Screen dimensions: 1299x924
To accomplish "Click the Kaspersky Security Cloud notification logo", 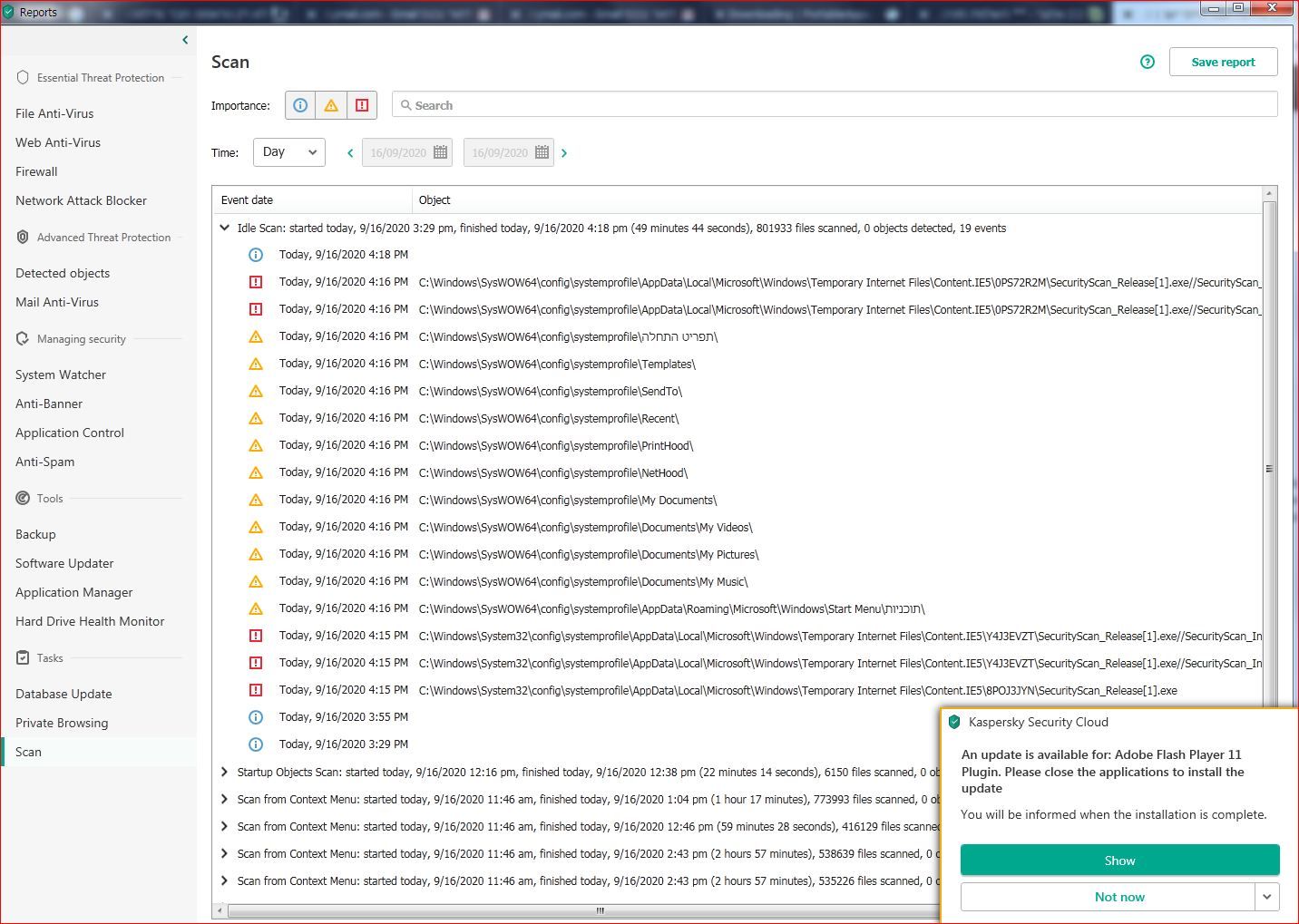I will point(954,722).
